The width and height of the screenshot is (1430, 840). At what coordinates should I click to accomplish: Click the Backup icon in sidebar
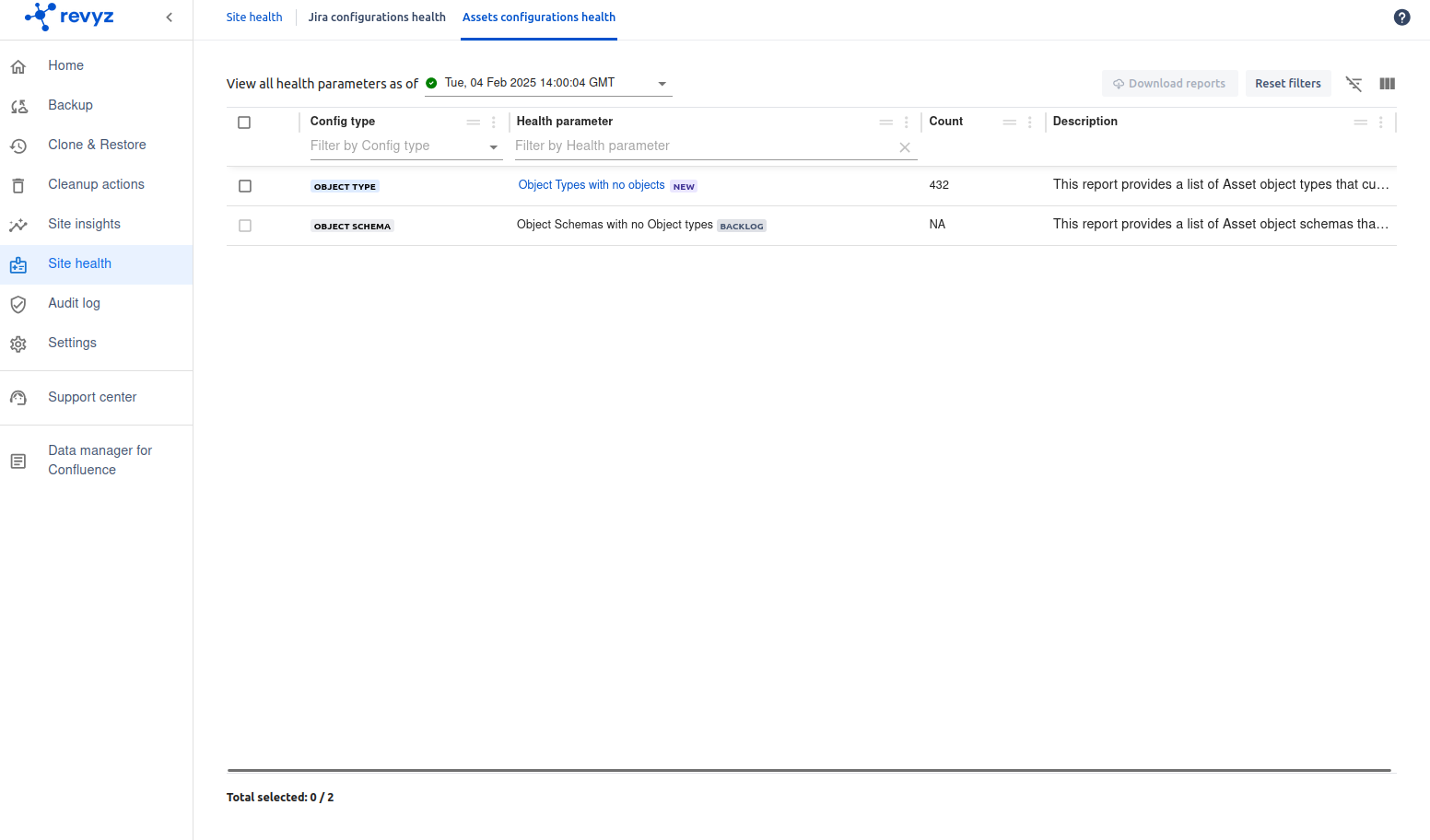point(18,106)
